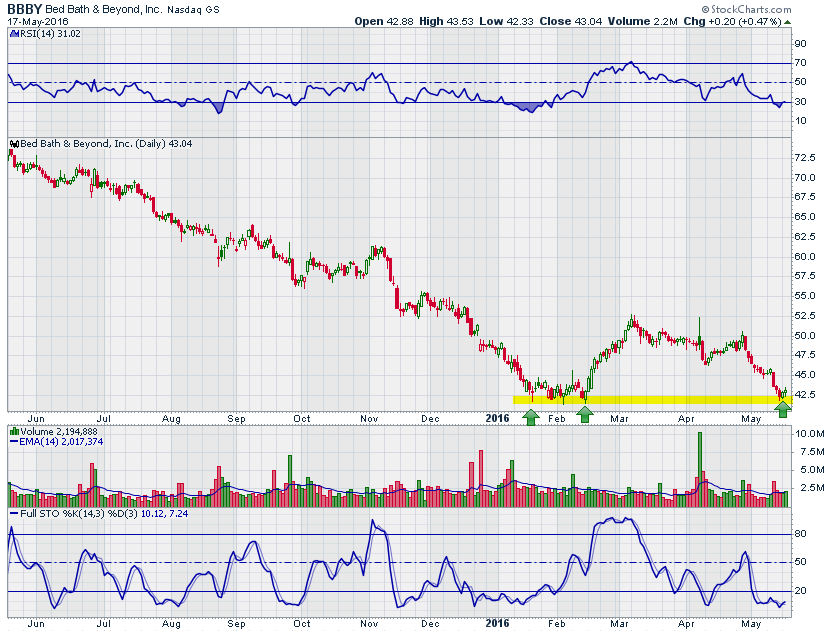Click the green up-triangle beside the Chg value
This screenshot has width=834, height=634.
point(788,22)
